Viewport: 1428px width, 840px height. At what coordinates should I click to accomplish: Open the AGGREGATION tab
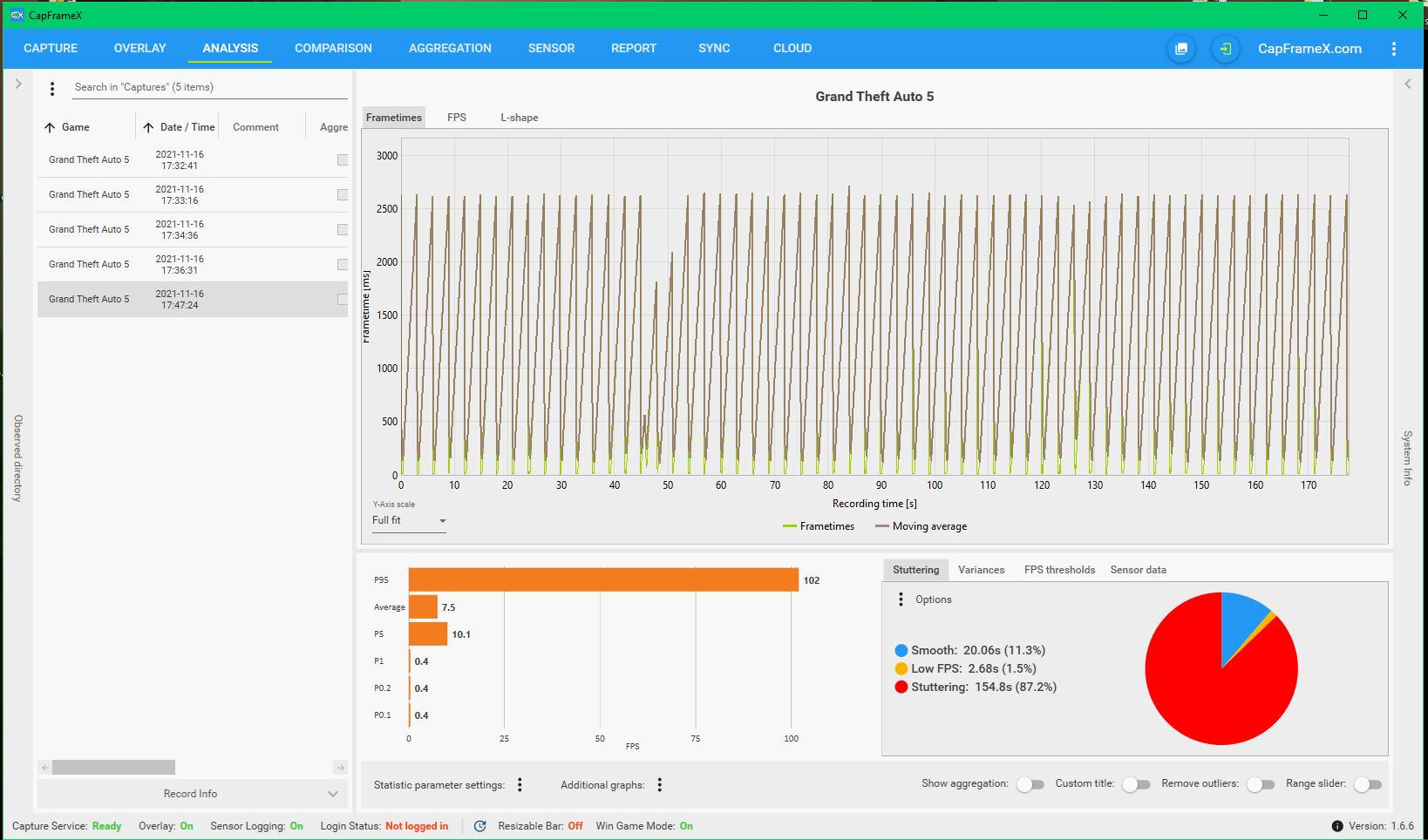point(450,48)
